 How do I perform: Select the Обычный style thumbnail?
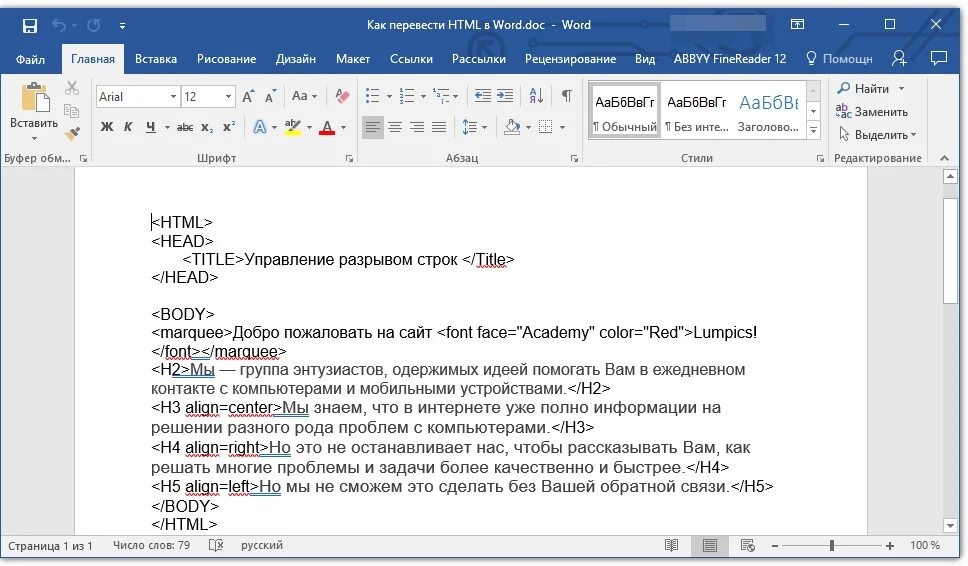tap(625, 111)
